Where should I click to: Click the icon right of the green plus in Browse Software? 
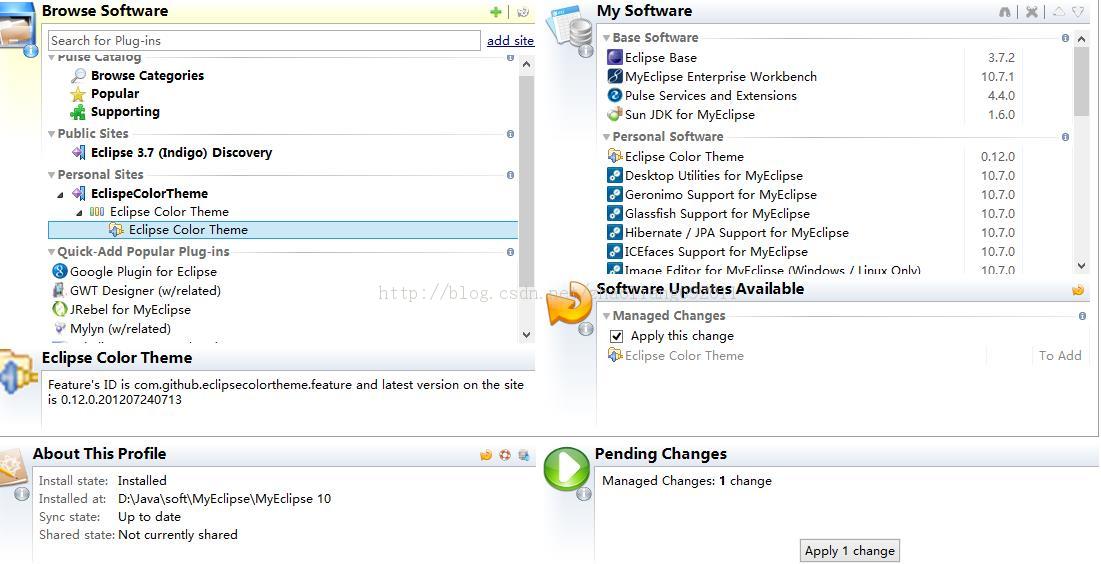tap(523, 12)
